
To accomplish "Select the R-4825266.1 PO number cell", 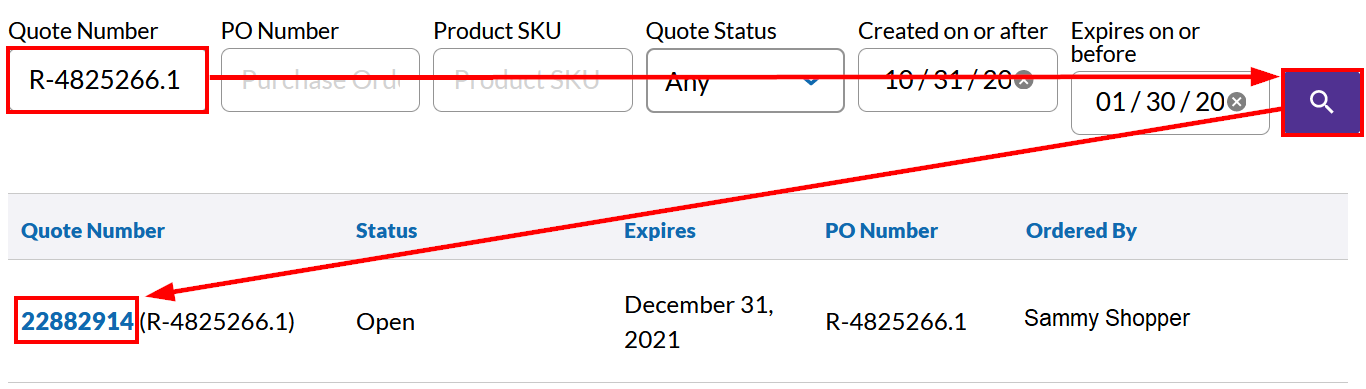I will [896, 322].
